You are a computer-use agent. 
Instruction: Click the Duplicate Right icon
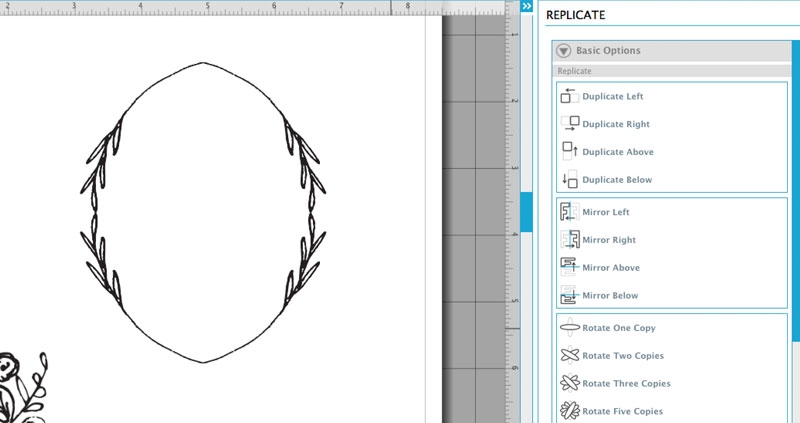(570, 123)
